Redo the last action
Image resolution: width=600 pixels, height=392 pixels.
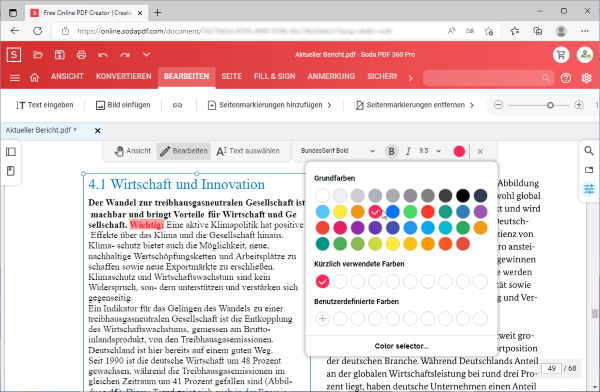[x=125, y=55]
